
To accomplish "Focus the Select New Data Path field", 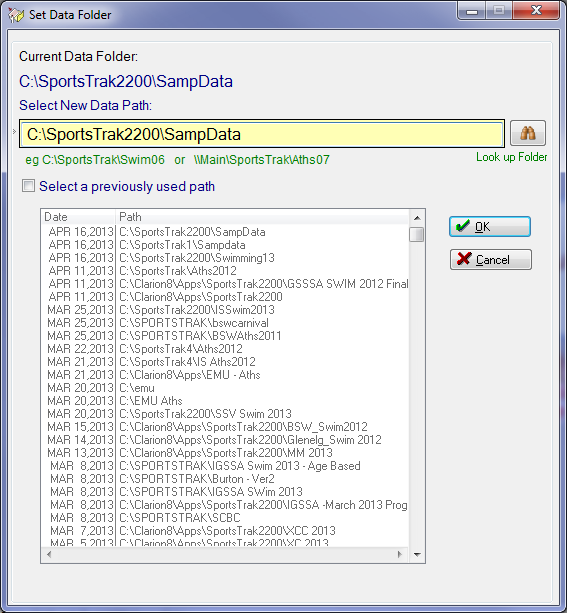I will click(262, 134).
